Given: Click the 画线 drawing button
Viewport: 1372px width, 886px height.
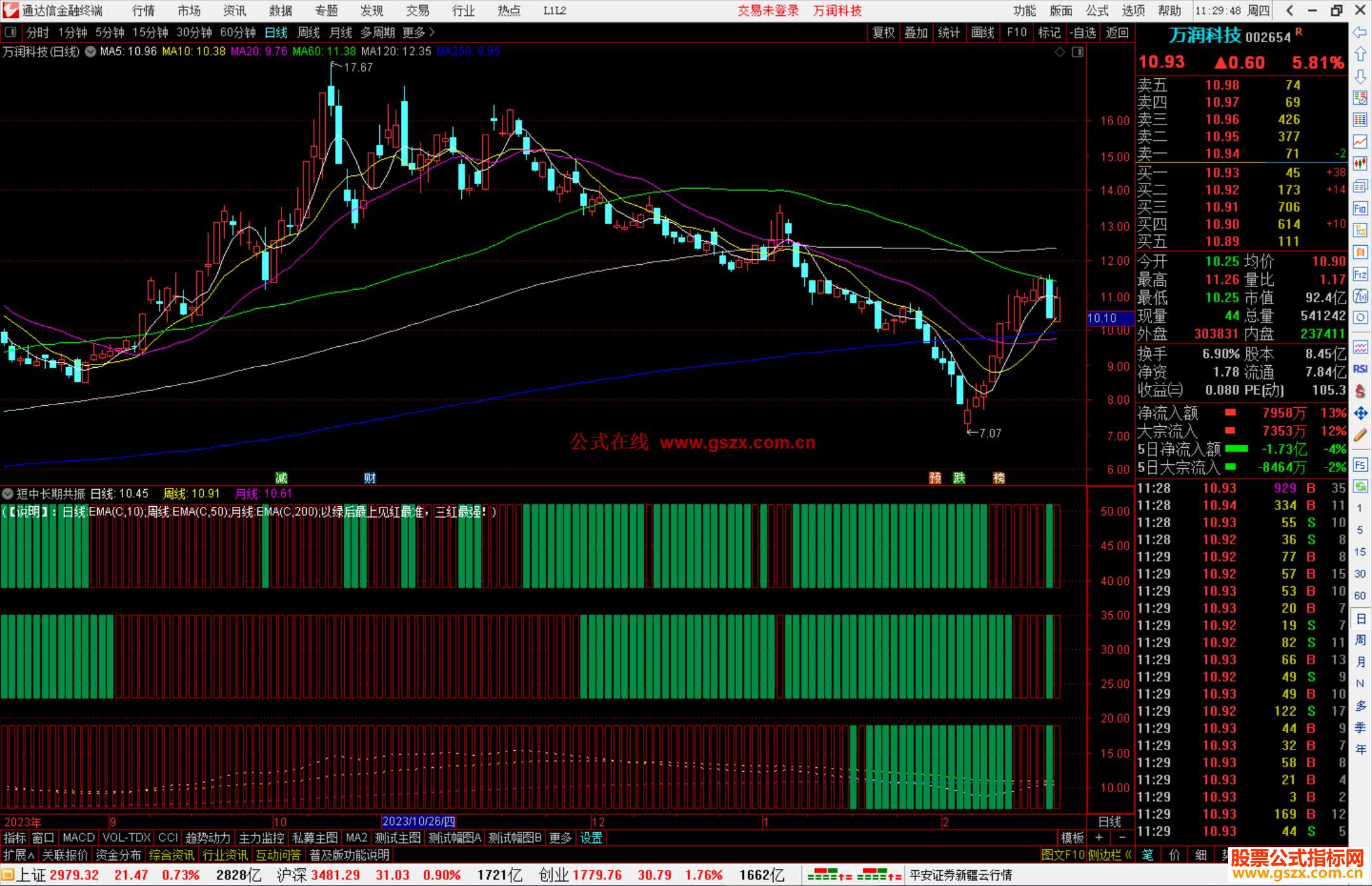Looking at the screenshot, I should (x=983, y=32).
